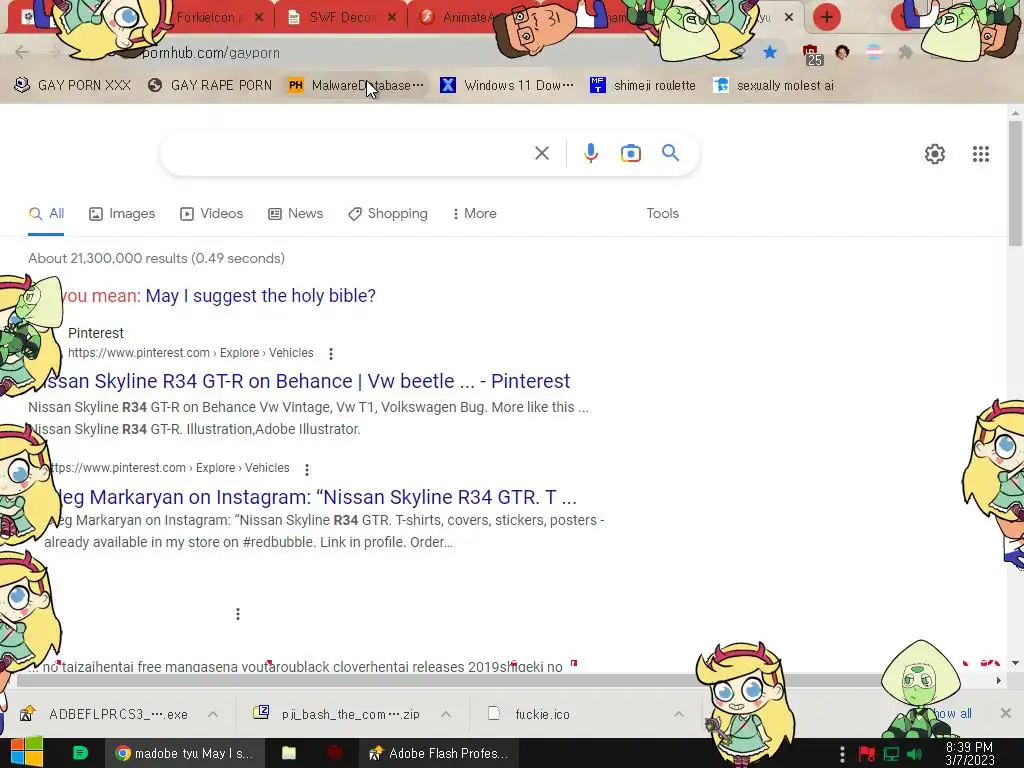This screenshot has height=768, width=1024.
Task: Select the All results tab
Action: click(x=46, y=214)
